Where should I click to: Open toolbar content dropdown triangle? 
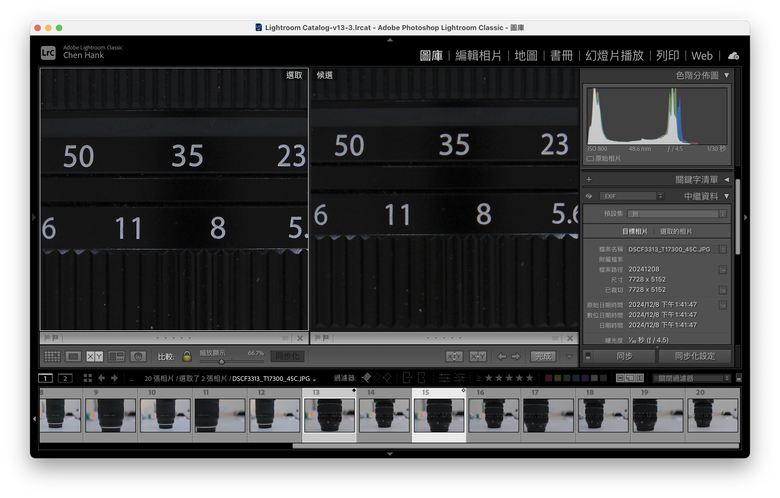(x=569, y=356)
